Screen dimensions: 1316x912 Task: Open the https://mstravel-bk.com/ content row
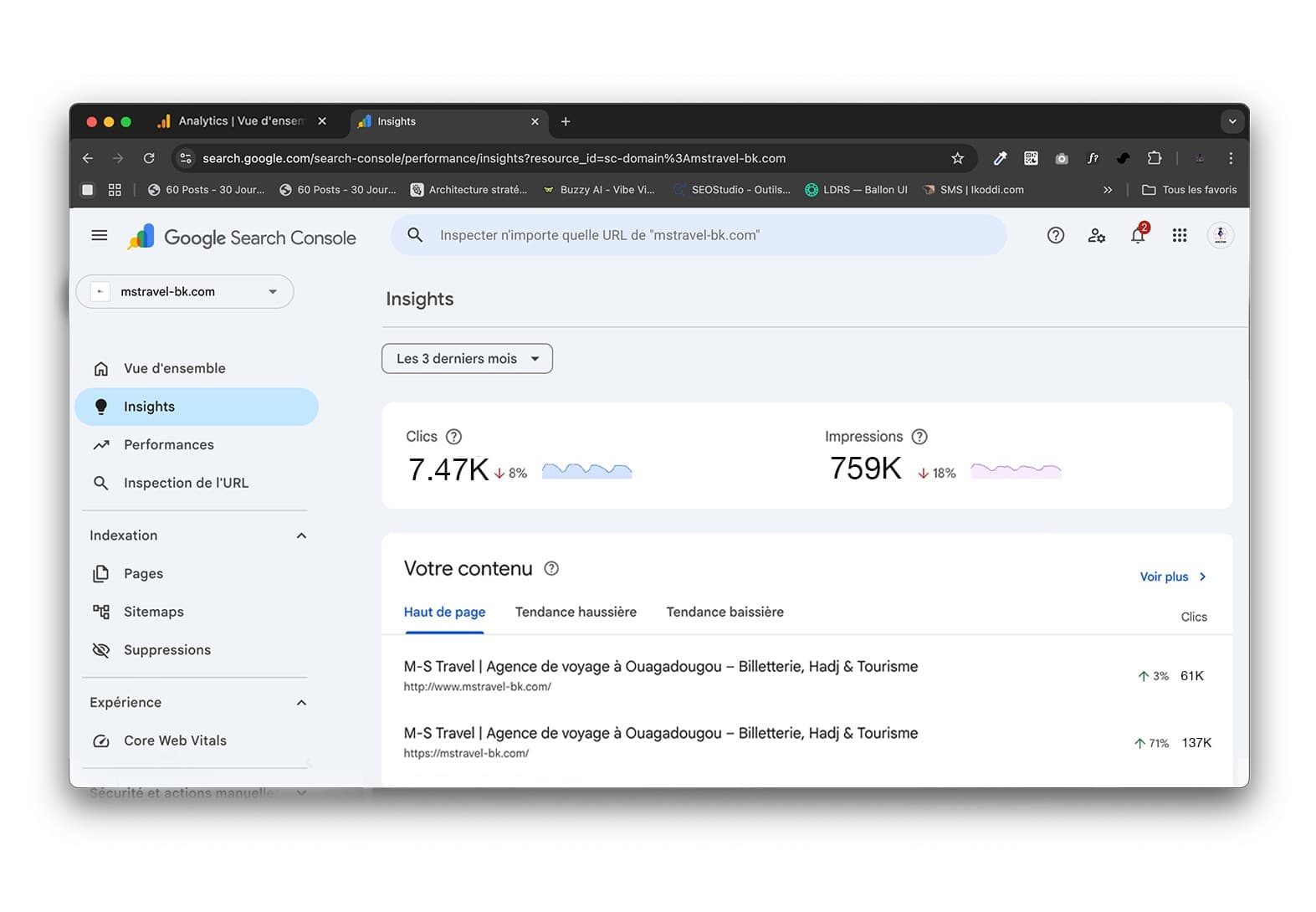point(806,743)
